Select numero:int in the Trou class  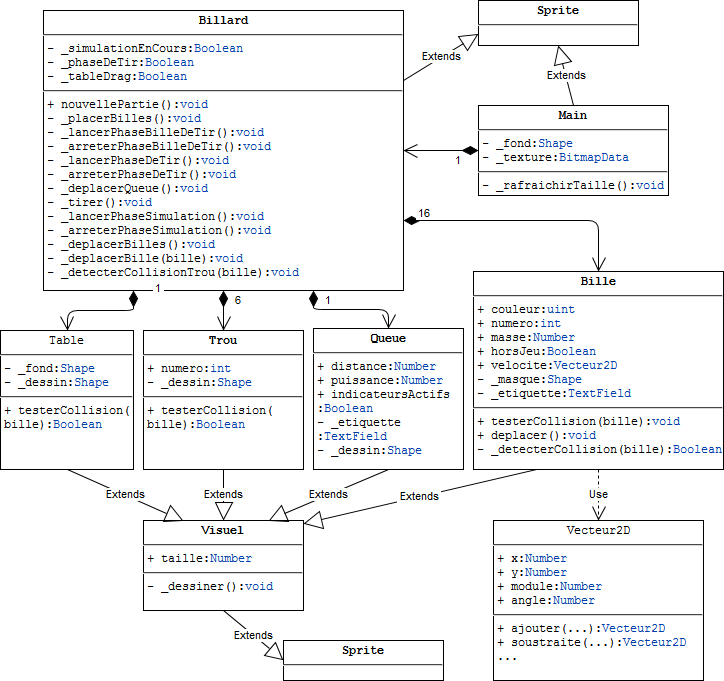189,368
